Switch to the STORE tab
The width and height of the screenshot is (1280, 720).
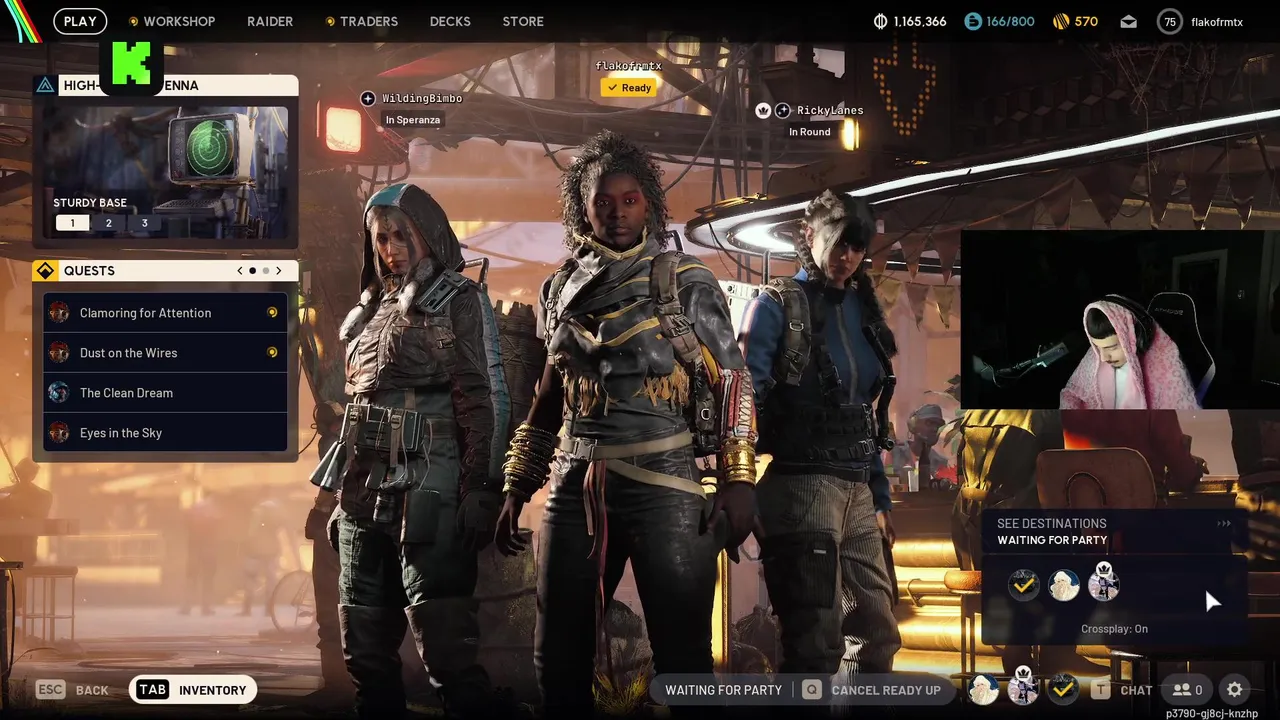[x=523, y=21]
